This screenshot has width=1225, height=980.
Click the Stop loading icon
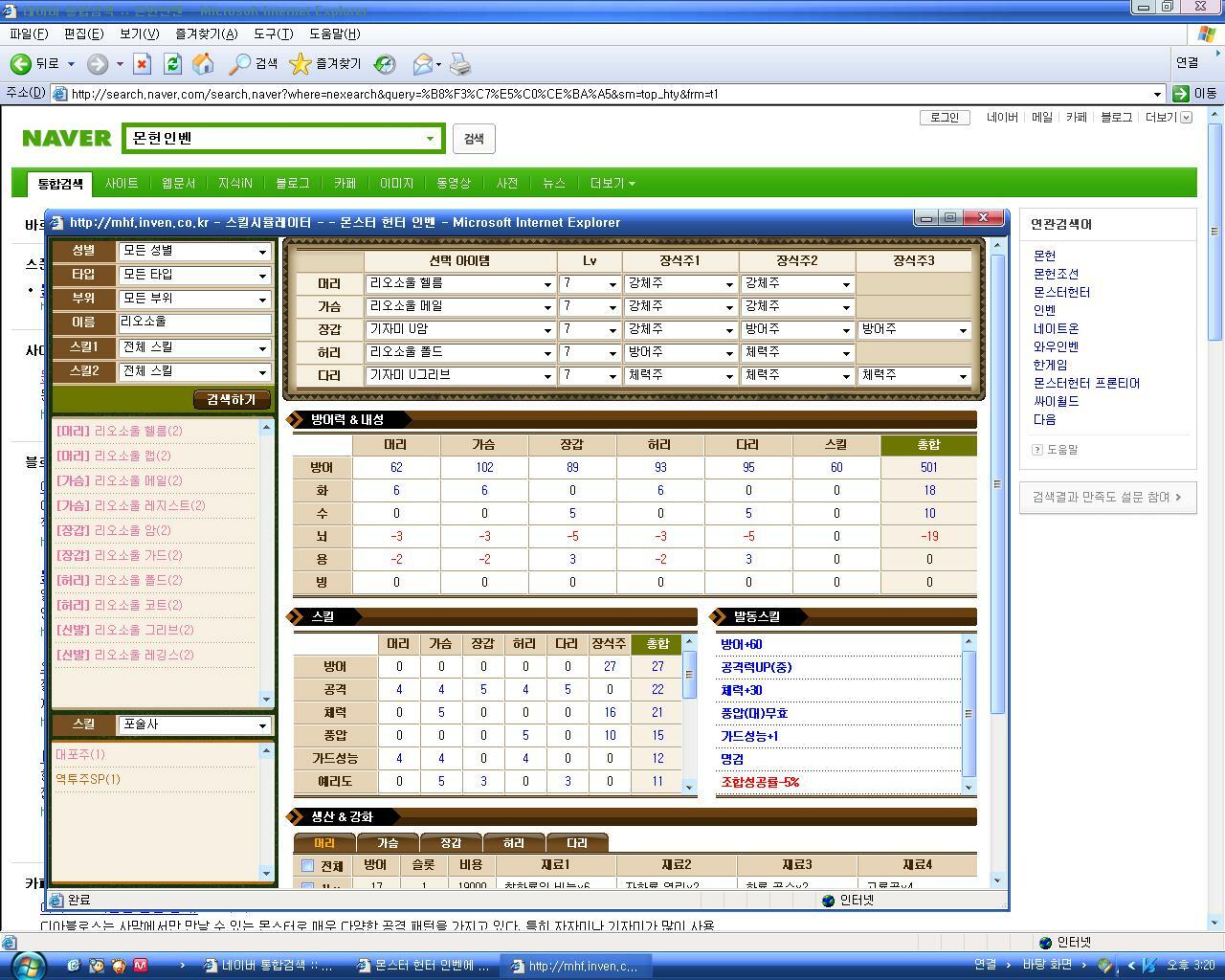coord(142,64)
